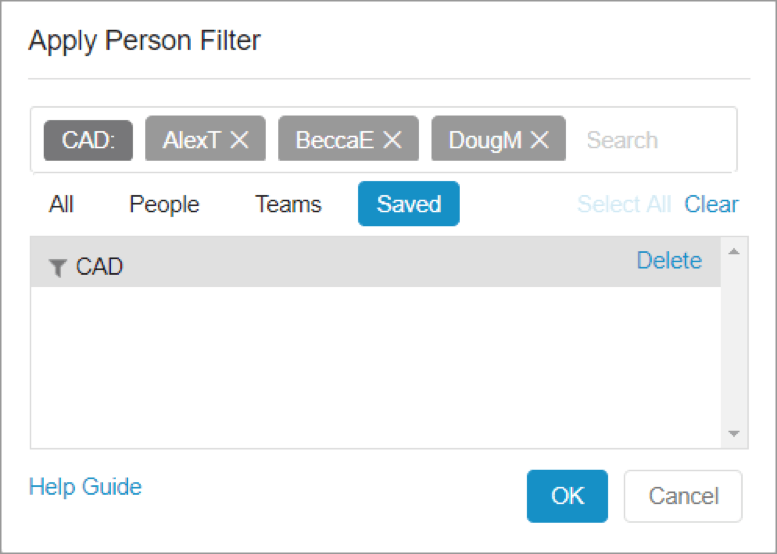This screenshot has width=777, height=554.
Task: Click the scrollbar up arrow
Action: point(734,252)
